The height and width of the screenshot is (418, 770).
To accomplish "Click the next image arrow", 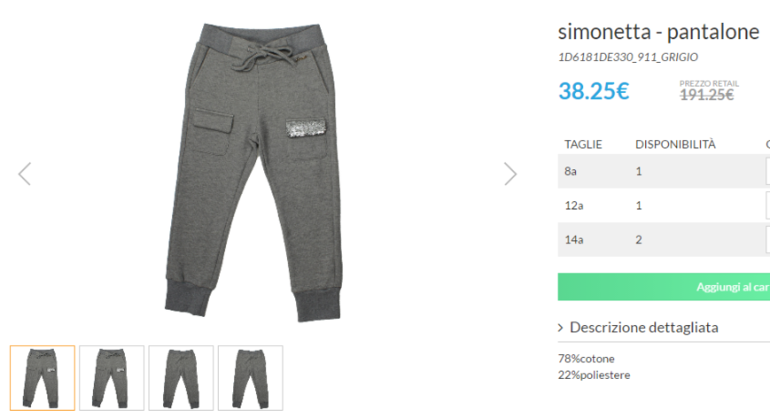I will [x=510, y=174].
